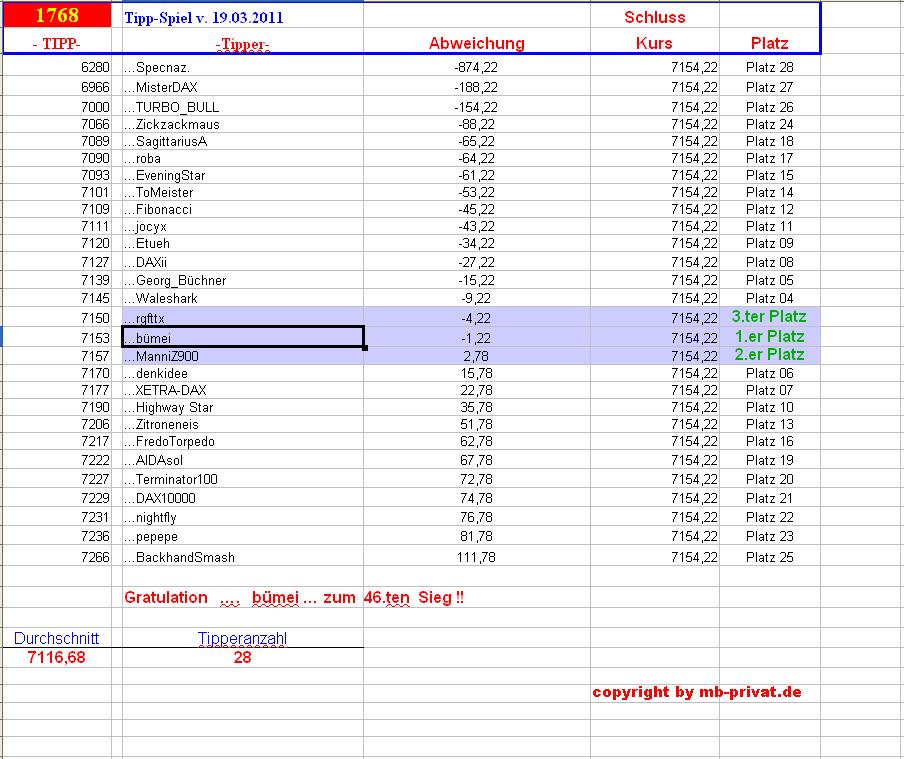Viewport: 904px width, 759px height.
Task: Select the '...ToMeister' cell
Action: coord(243,192)
